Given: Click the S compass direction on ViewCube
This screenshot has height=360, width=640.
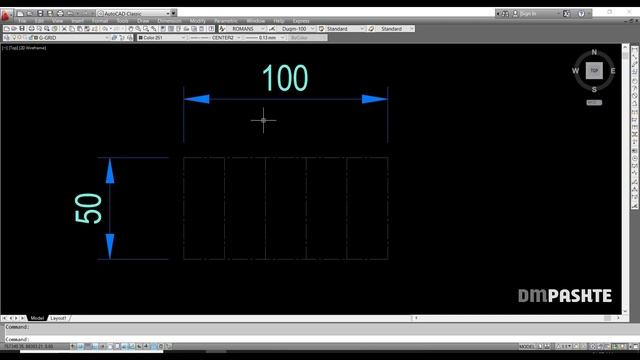Looking at the screenshot, I should click(x=594, y=89).
